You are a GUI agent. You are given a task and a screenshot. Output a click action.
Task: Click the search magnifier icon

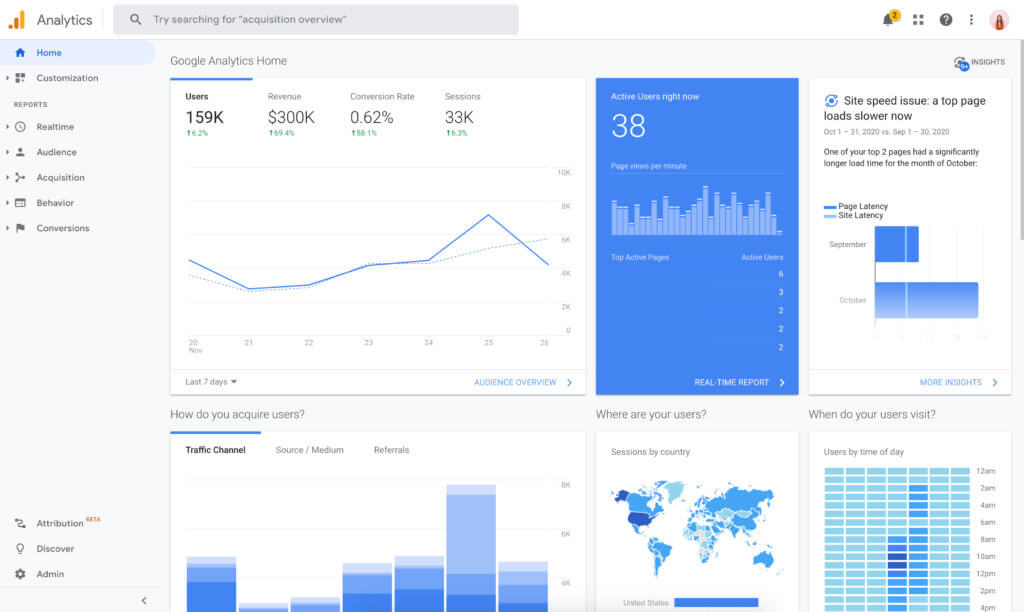tap(135, 20)
